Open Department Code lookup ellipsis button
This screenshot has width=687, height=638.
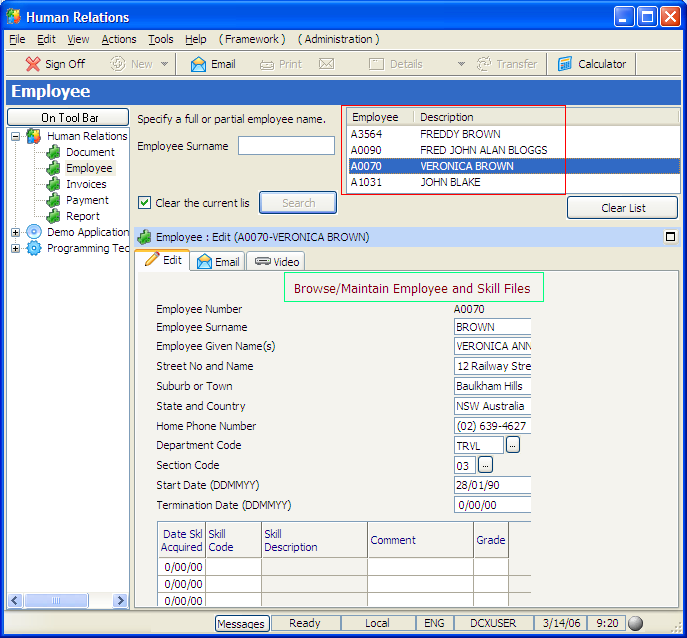(513, 445)
